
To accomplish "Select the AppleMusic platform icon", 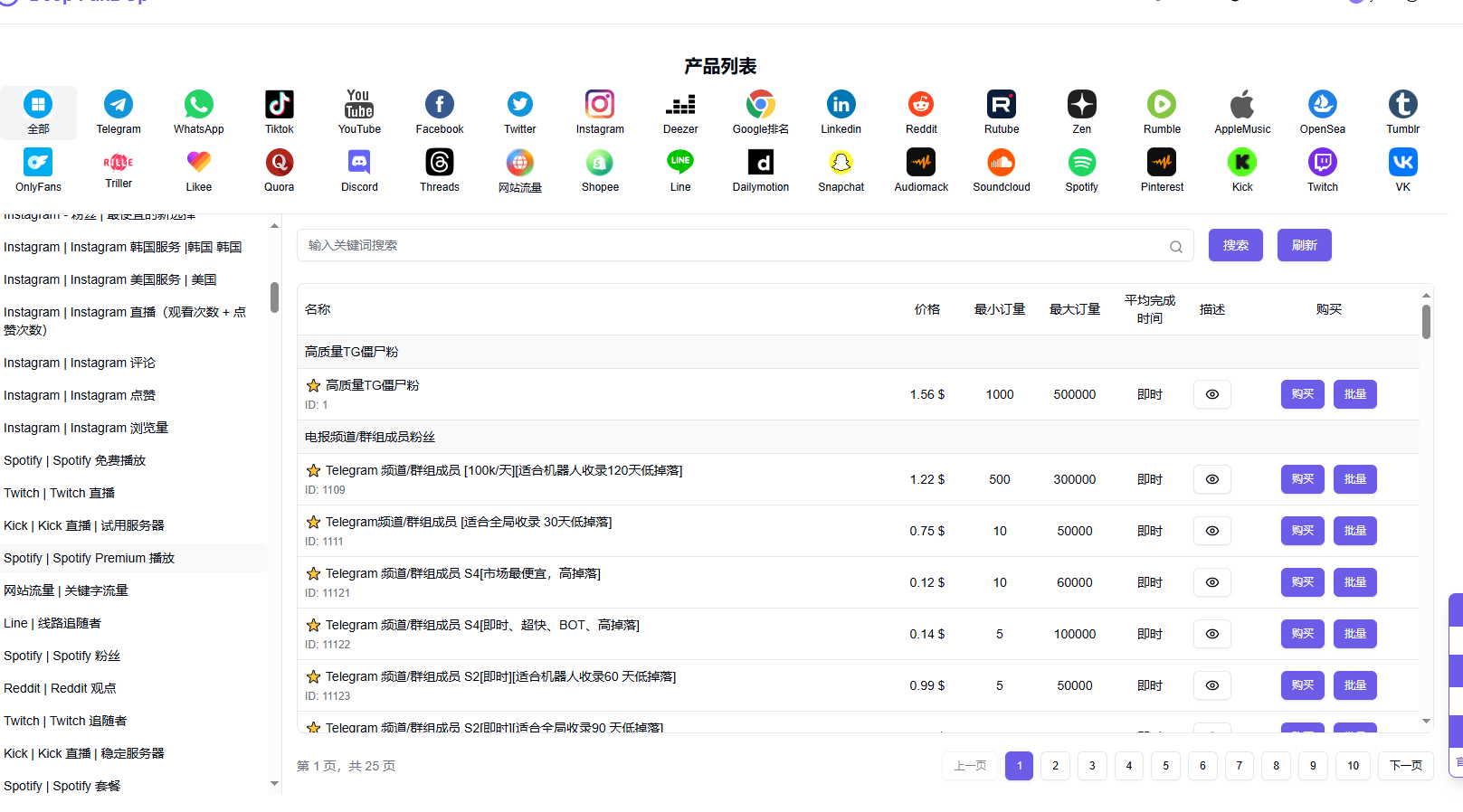I will pos(1242,104).
